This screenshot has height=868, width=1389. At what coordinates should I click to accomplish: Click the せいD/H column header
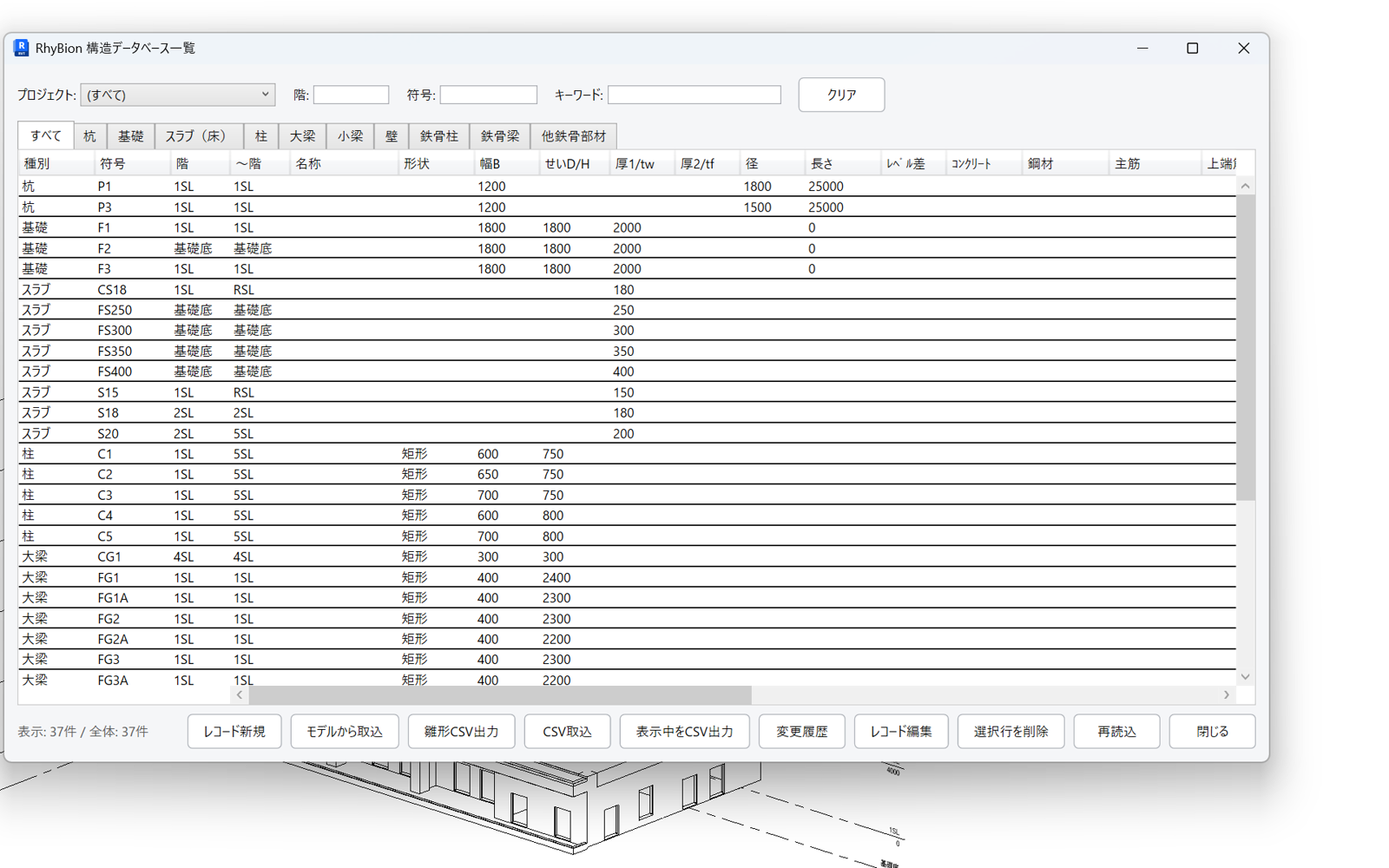(x=574, y=163)
